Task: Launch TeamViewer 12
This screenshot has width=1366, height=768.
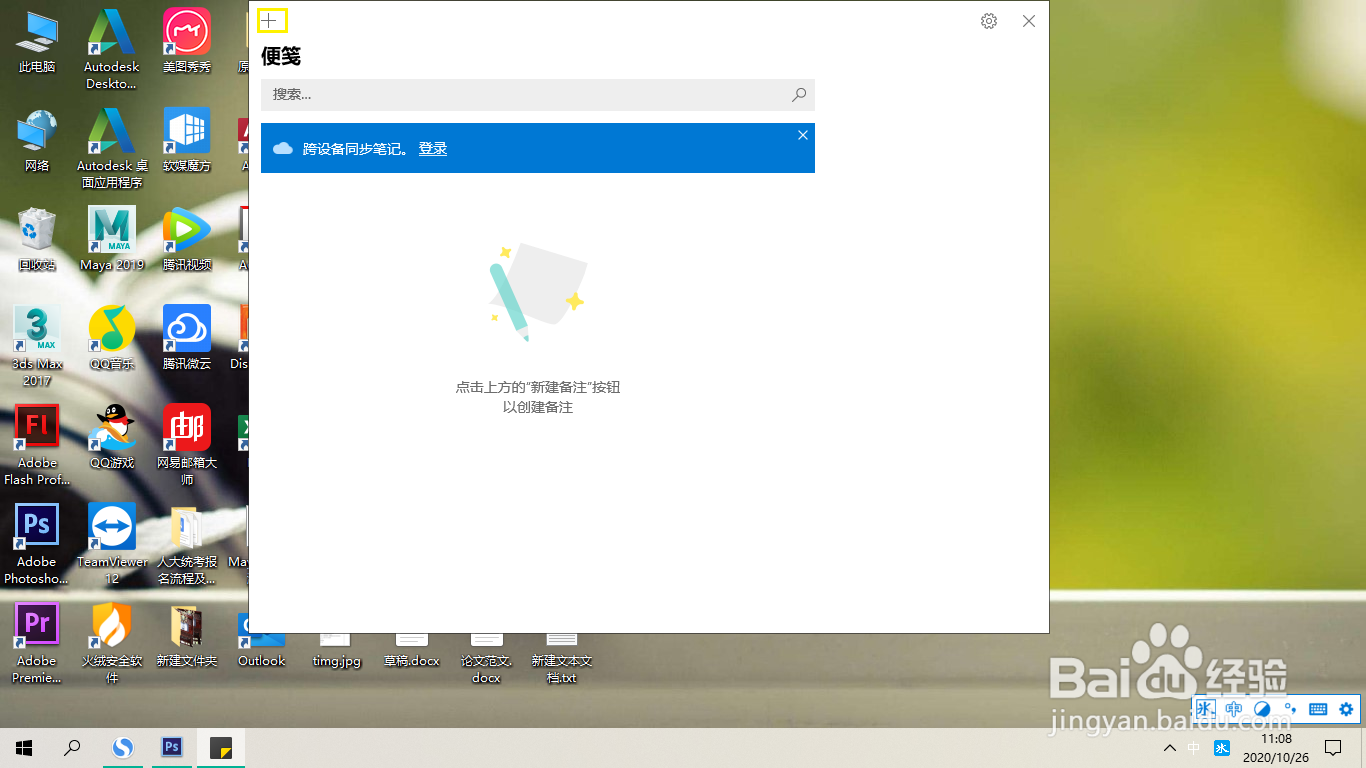Action: pos(111,526)
